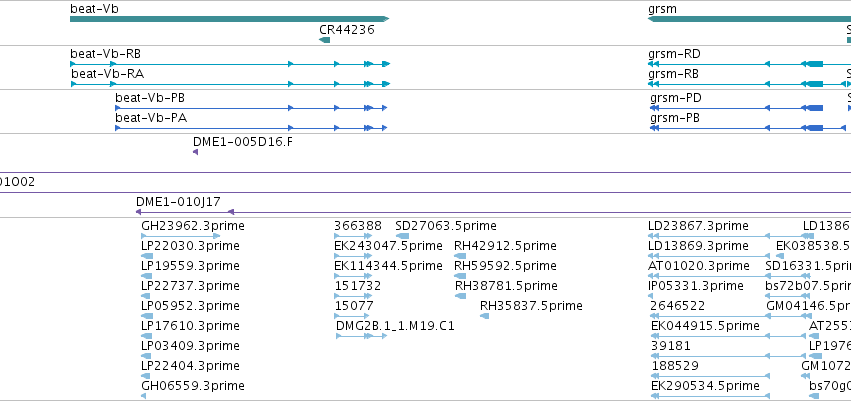Click the DME1-005D16.F arrow marker
The image size is (851, 401).
click(x=195, y=152)
